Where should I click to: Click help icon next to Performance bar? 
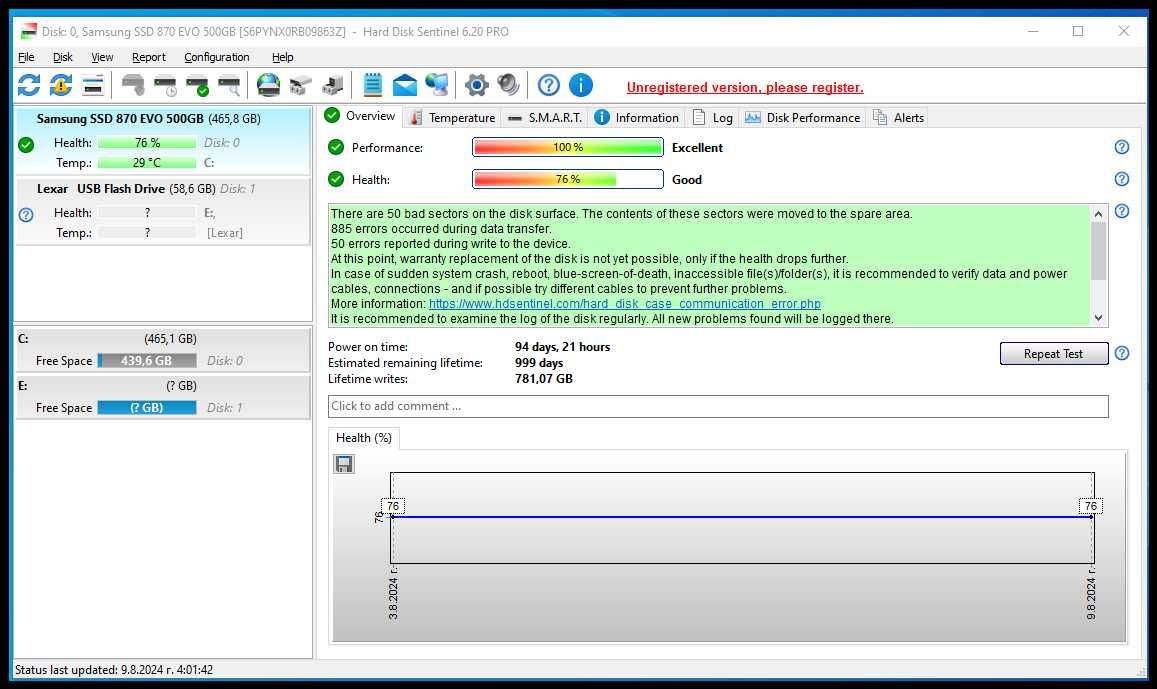click(1122, 148)
